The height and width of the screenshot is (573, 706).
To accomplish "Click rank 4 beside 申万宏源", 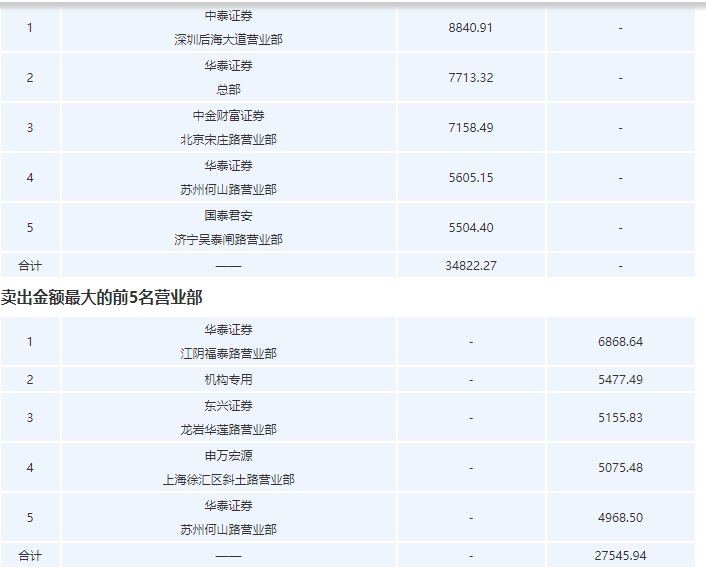I will (x=30, y=468).
